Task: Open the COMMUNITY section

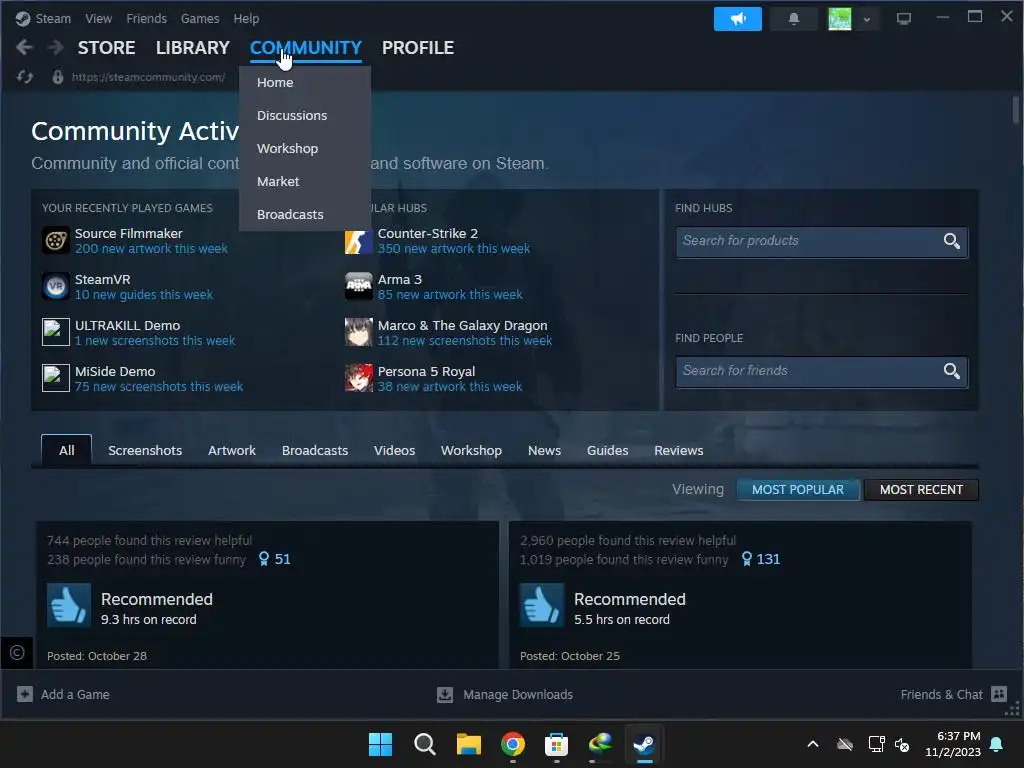Action: tap(306, 48)
